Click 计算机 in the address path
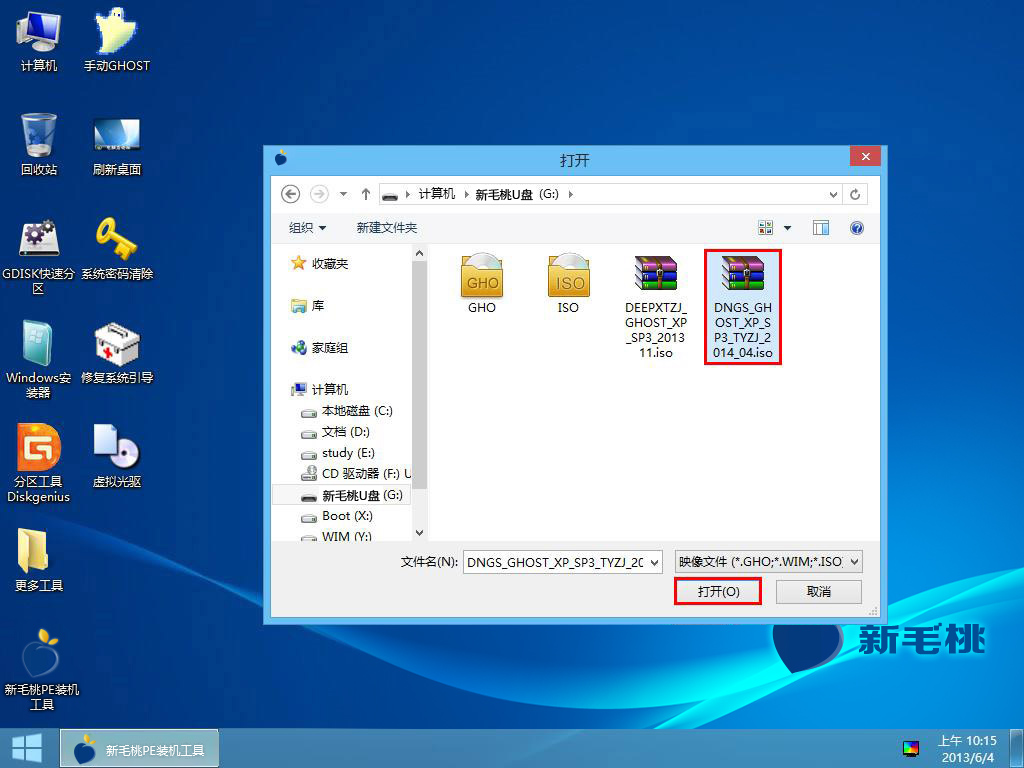 (x=437, y=194)
